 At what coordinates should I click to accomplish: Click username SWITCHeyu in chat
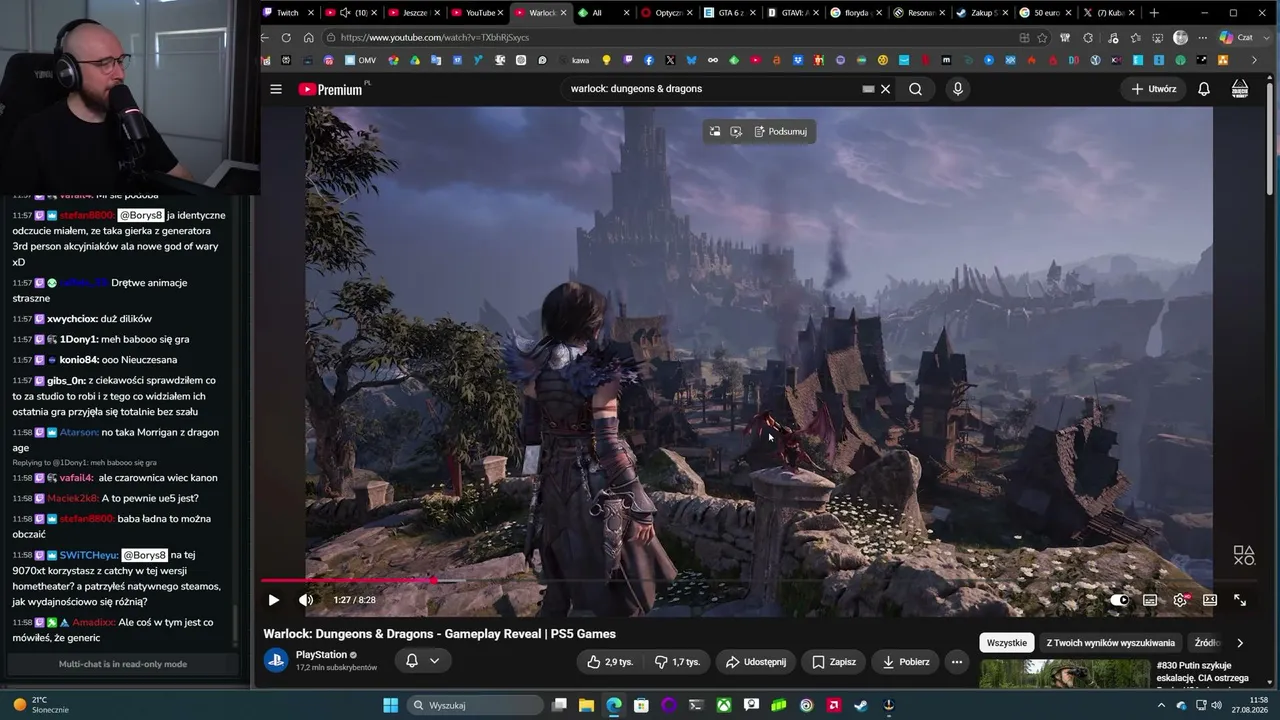click(x=87, y=555)
